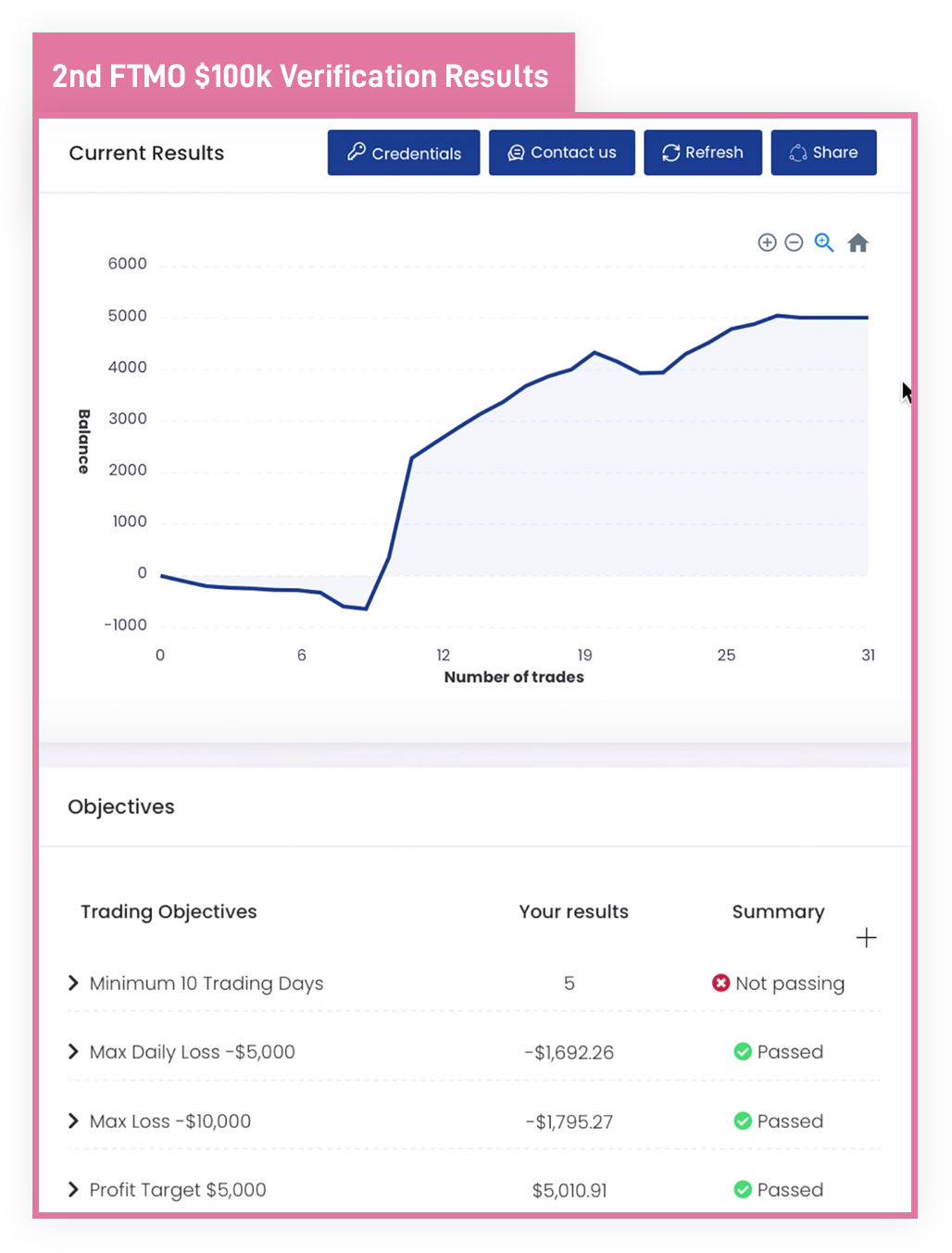Click the Credentials button
This screenshot has width=952, height=1253.
[x=404, y=153]
